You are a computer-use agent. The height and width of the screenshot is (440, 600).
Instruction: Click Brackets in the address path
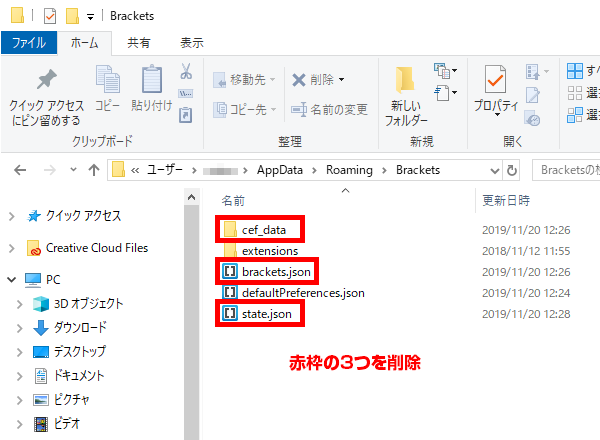point(418,170)
